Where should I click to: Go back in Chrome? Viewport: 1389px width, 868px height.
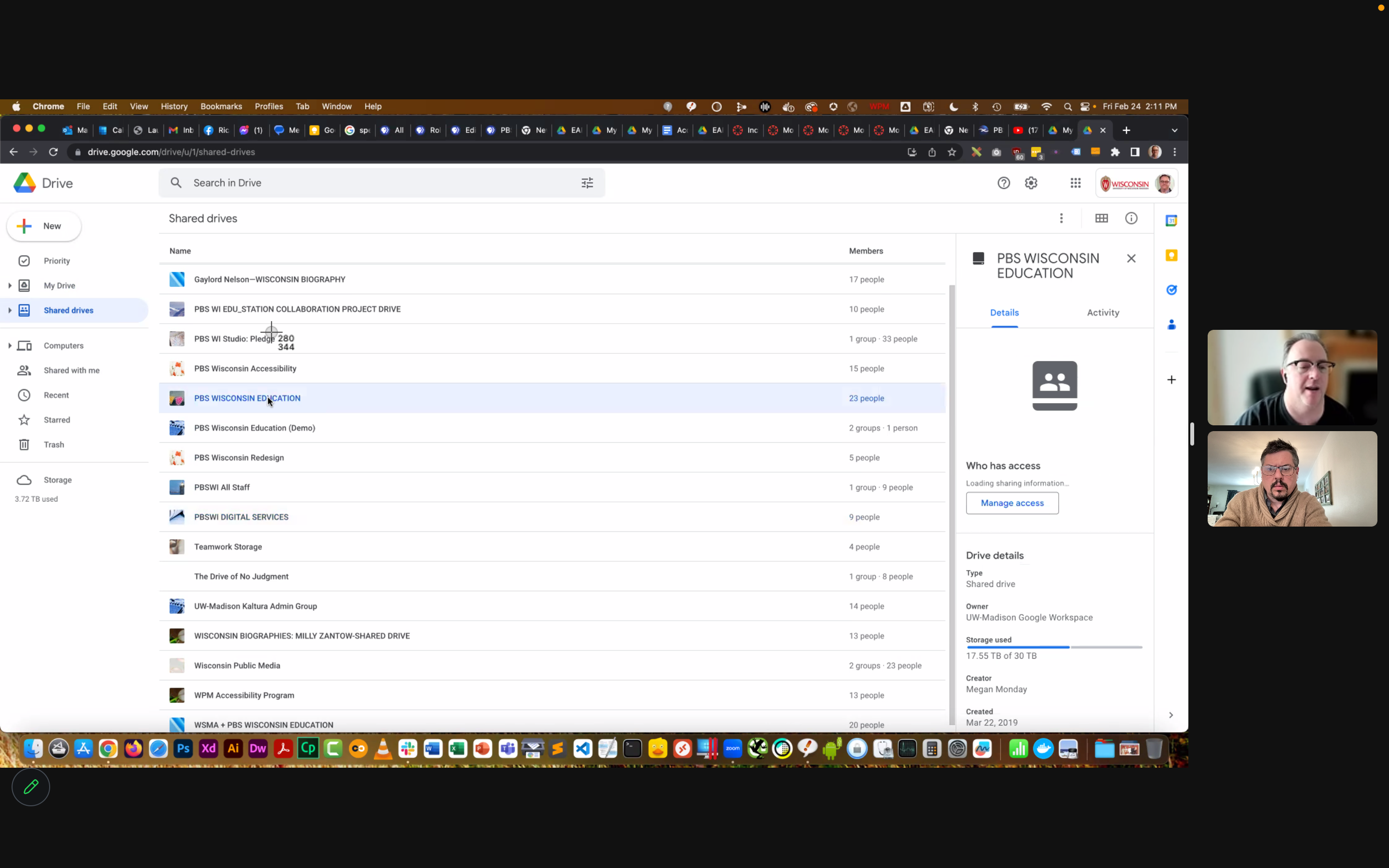click(14, 152)
